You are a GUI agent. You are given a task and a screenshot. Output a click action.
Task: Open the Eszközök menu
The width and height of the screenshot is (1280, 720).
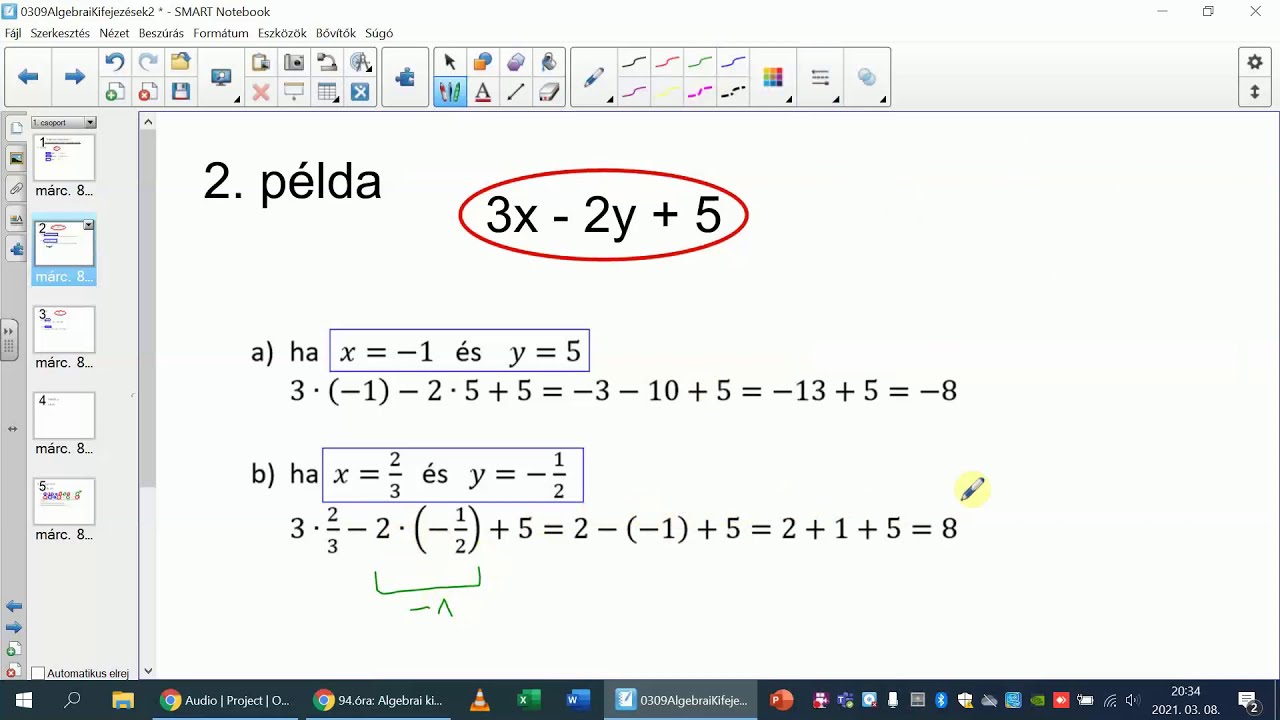click(282, 33)
